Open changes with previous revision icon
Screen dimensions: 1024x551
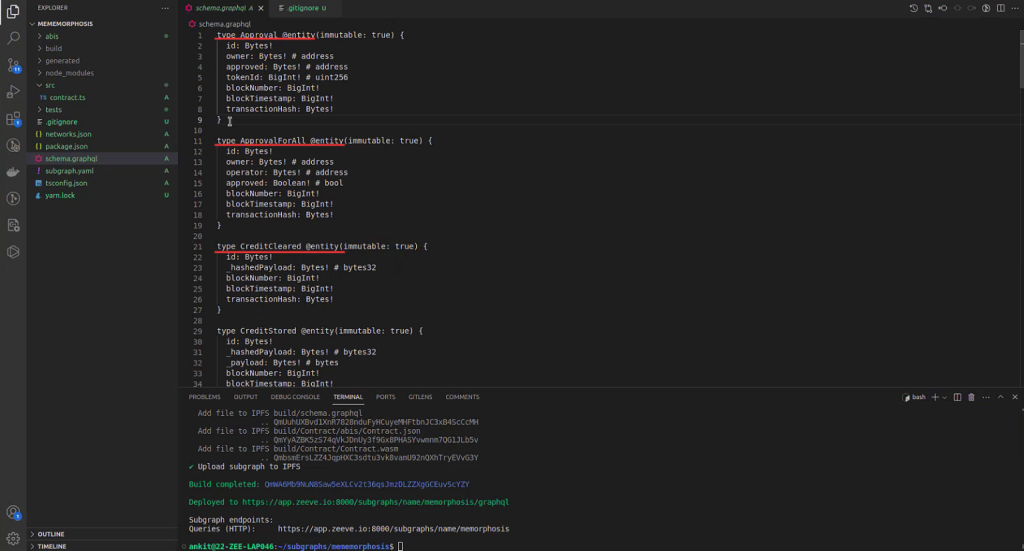click(x=942, y=8)
